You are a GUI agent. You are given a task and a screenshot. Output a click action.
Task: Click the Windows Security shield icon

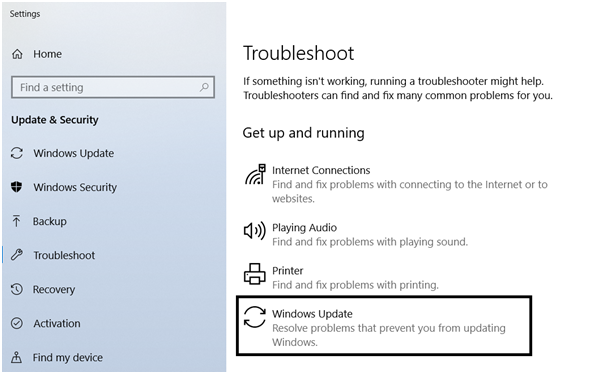pos(17,187)
